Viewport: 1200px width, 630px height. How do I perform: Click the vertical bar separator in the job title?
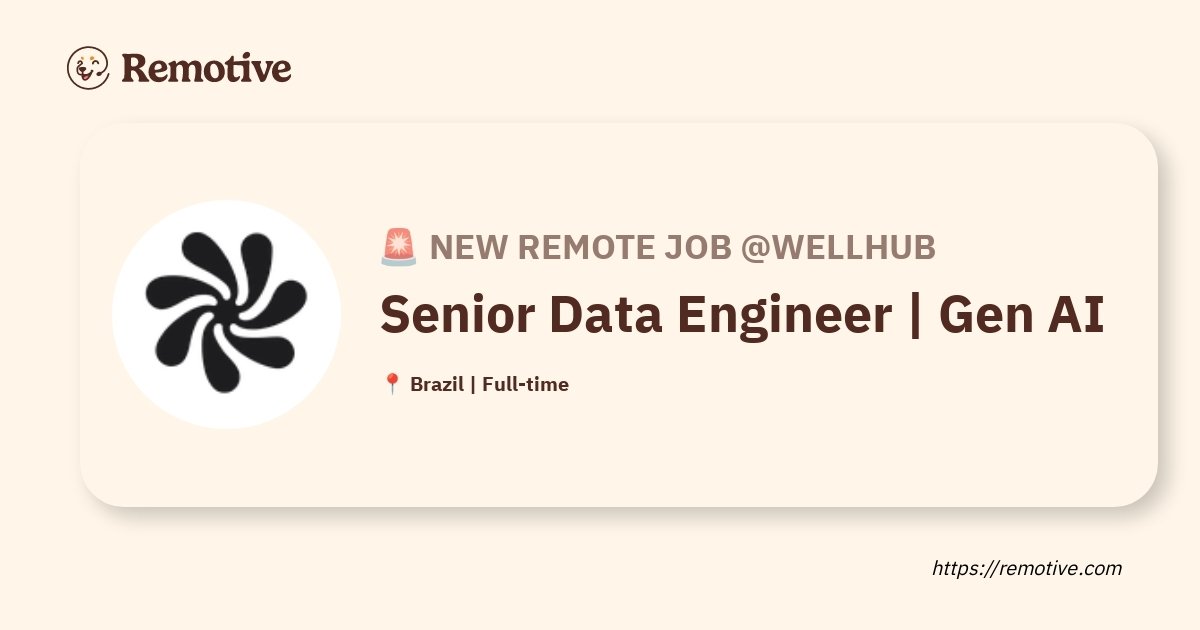pyautogui.click(x=916, y=317)
